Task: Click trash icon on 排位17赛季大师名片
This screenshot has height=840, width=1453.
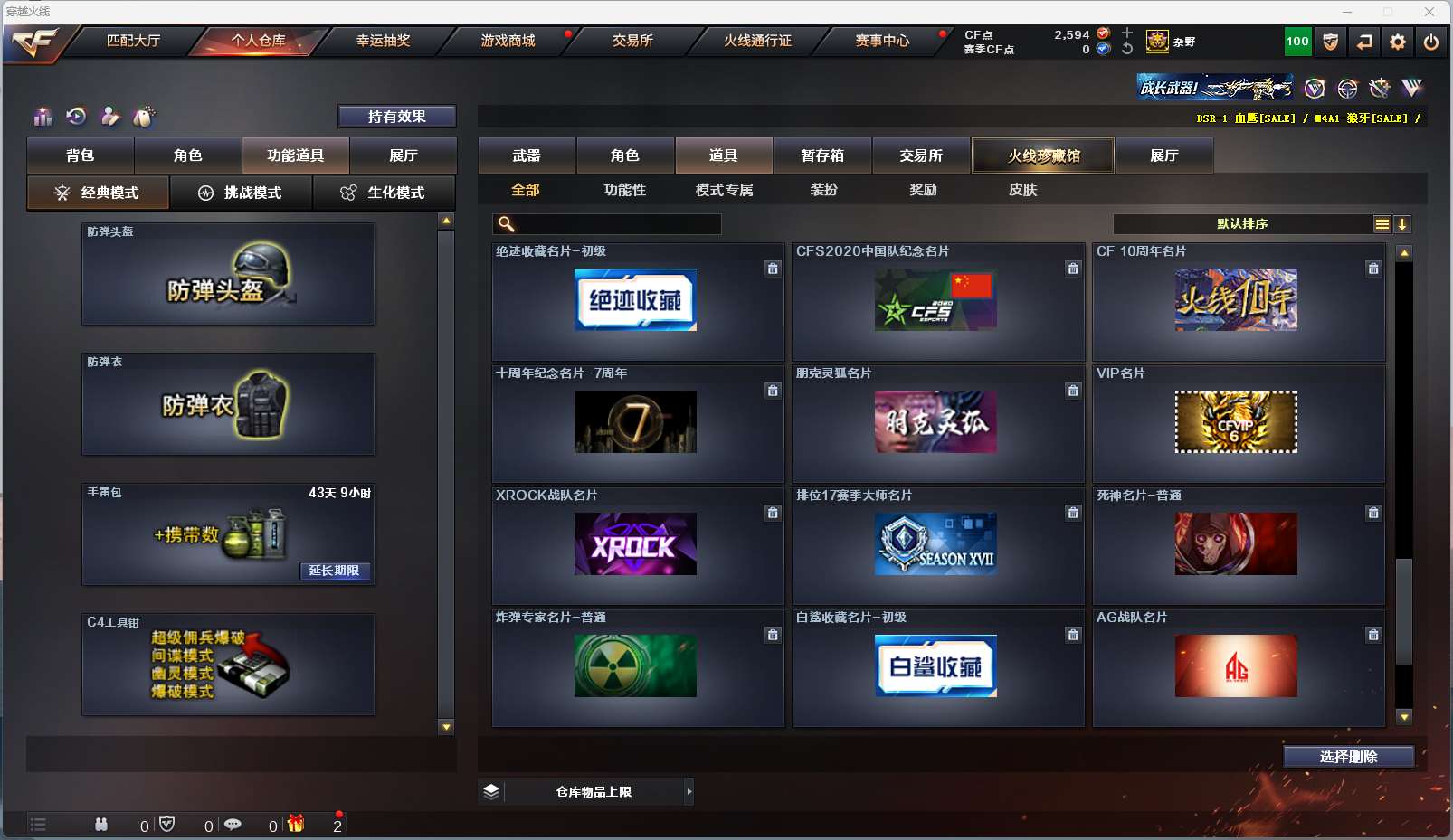Action: [x=1073, y=513]
